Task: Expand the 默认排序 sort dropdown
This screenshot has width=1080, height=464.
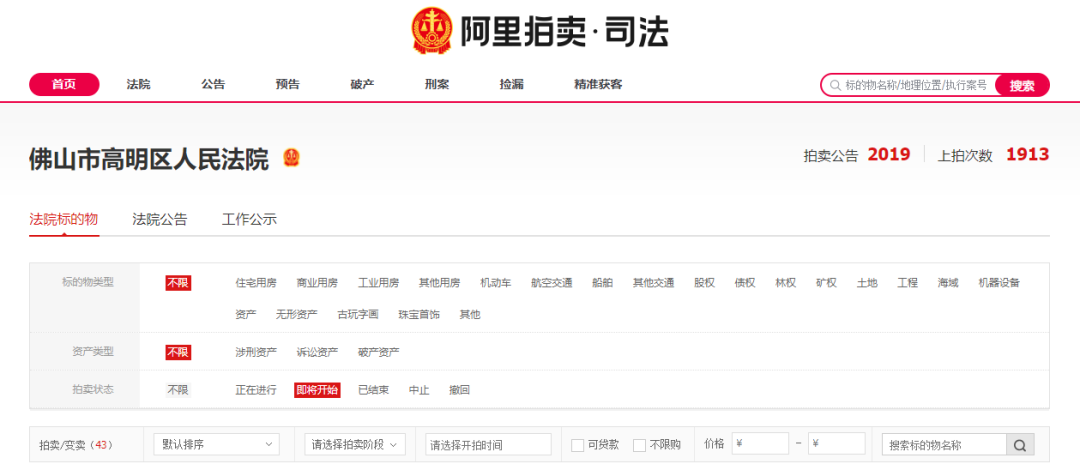Action: click(217, 444)
